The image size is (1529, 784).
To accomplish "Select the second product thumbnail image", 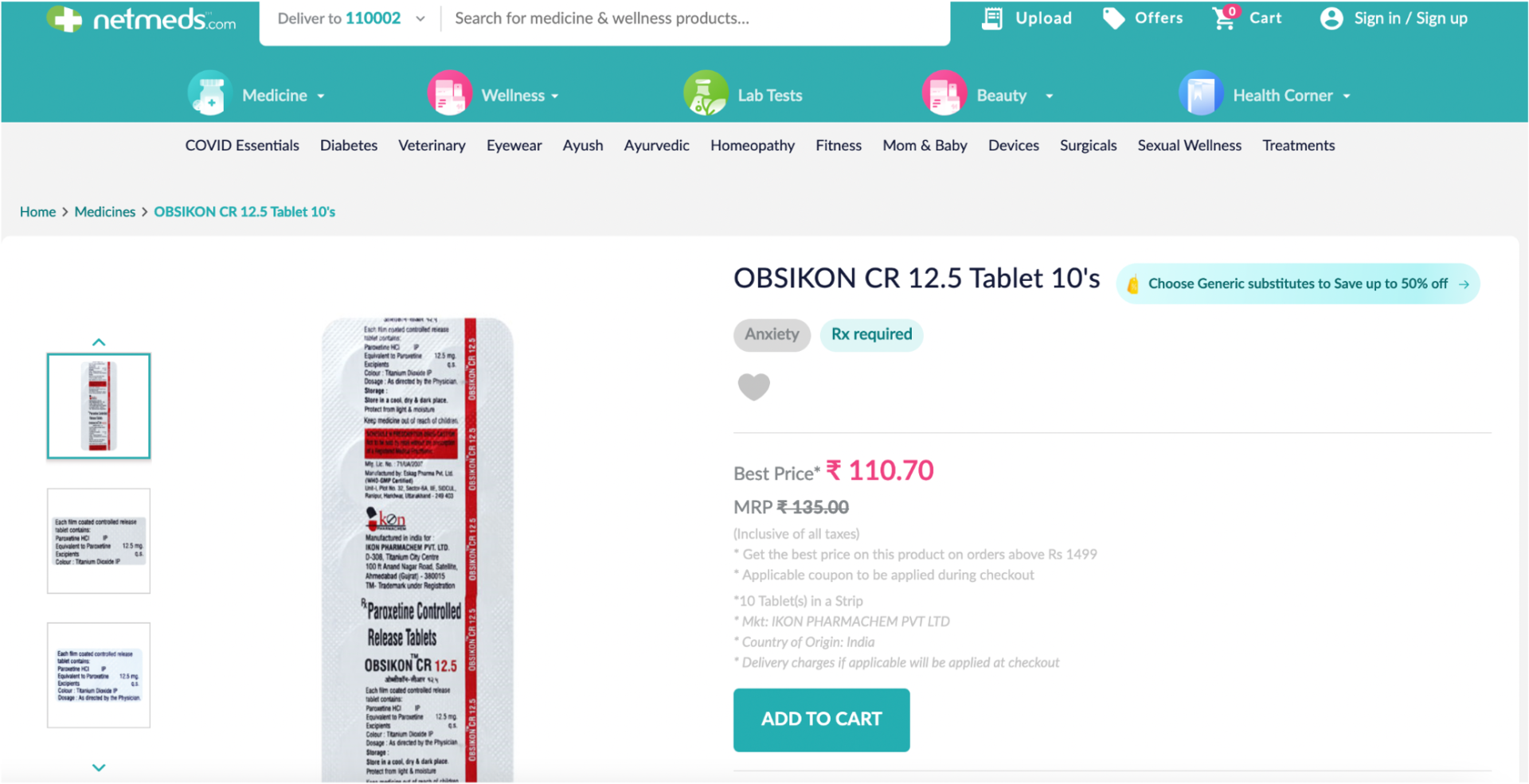I will coord(99,540).
